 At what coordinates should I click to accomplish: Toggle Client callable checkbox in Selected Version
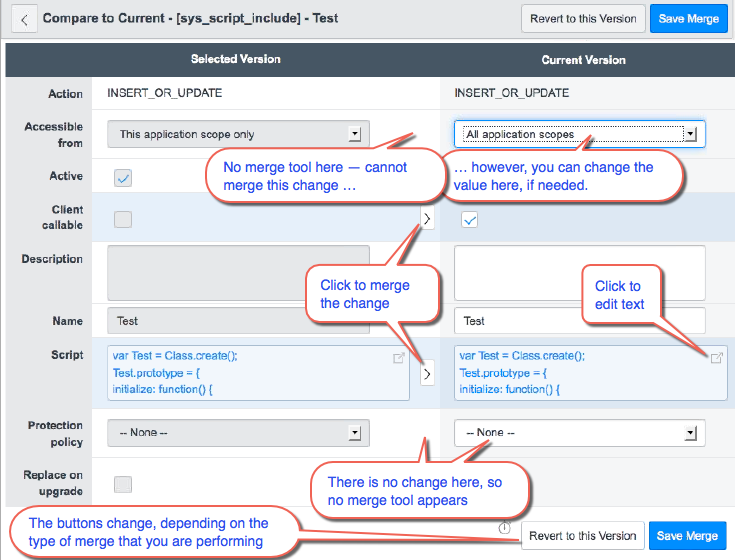(x=123, y=219)
